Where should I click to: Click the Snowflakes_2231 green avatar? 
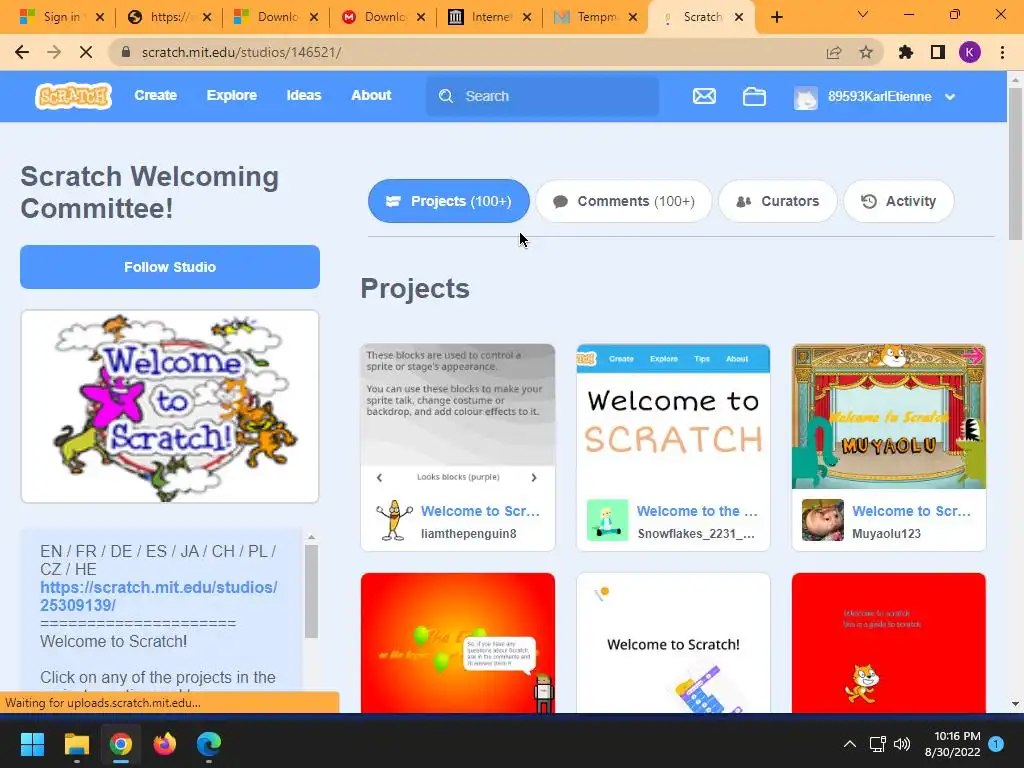[x=607, y=520]
